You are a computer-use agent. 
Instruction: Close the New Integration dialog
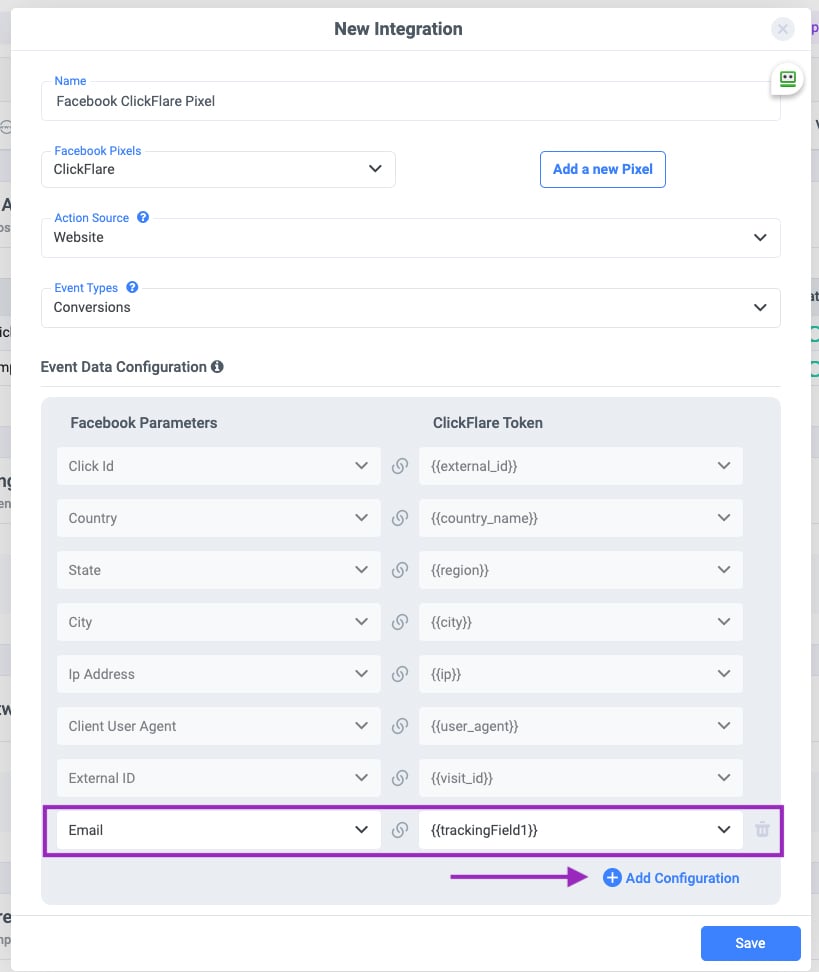click(x=782, y=29)
